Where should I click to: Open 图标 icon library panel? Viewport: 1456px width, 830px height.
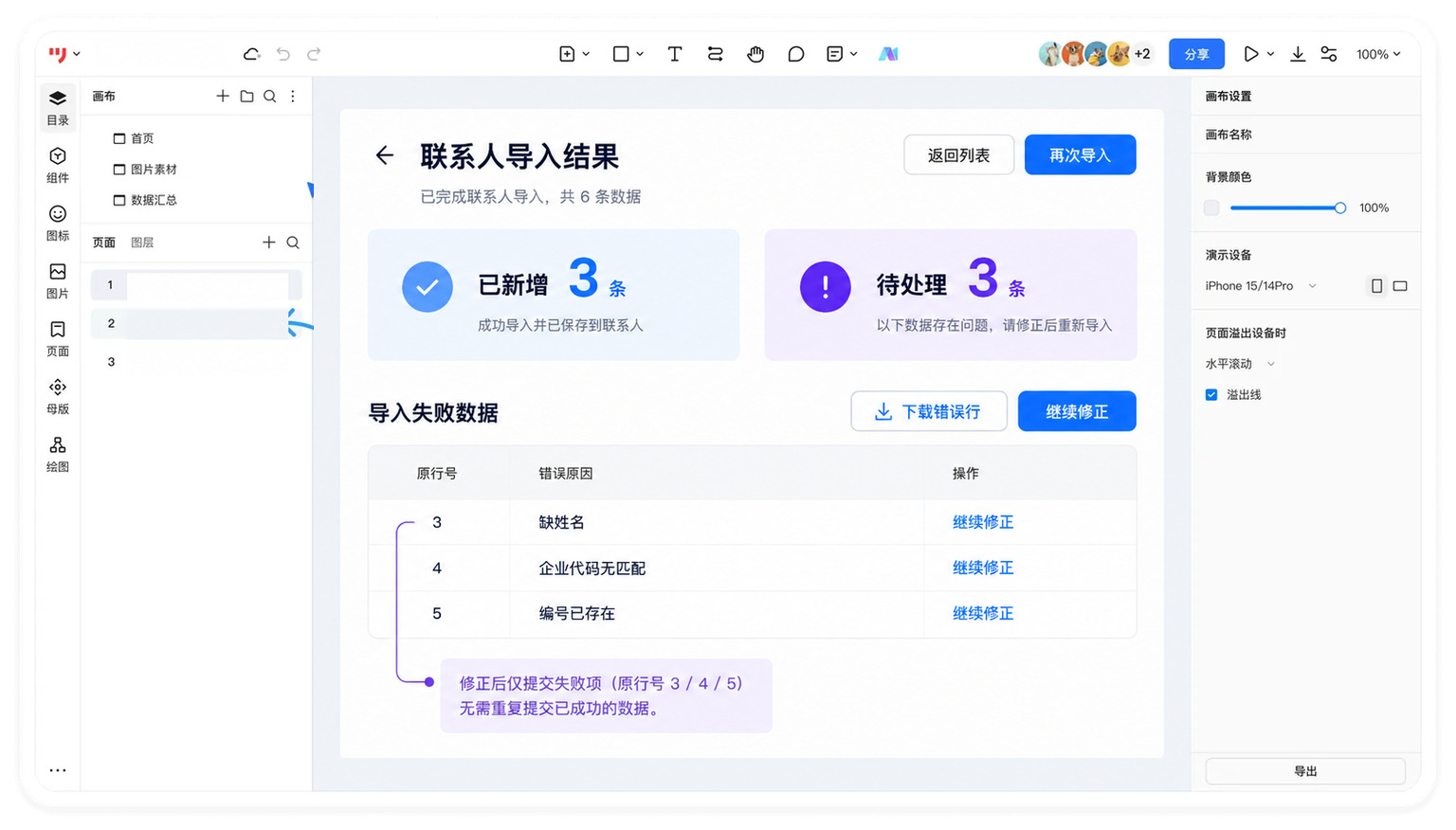pyautogui.click(x=58, y=223)
